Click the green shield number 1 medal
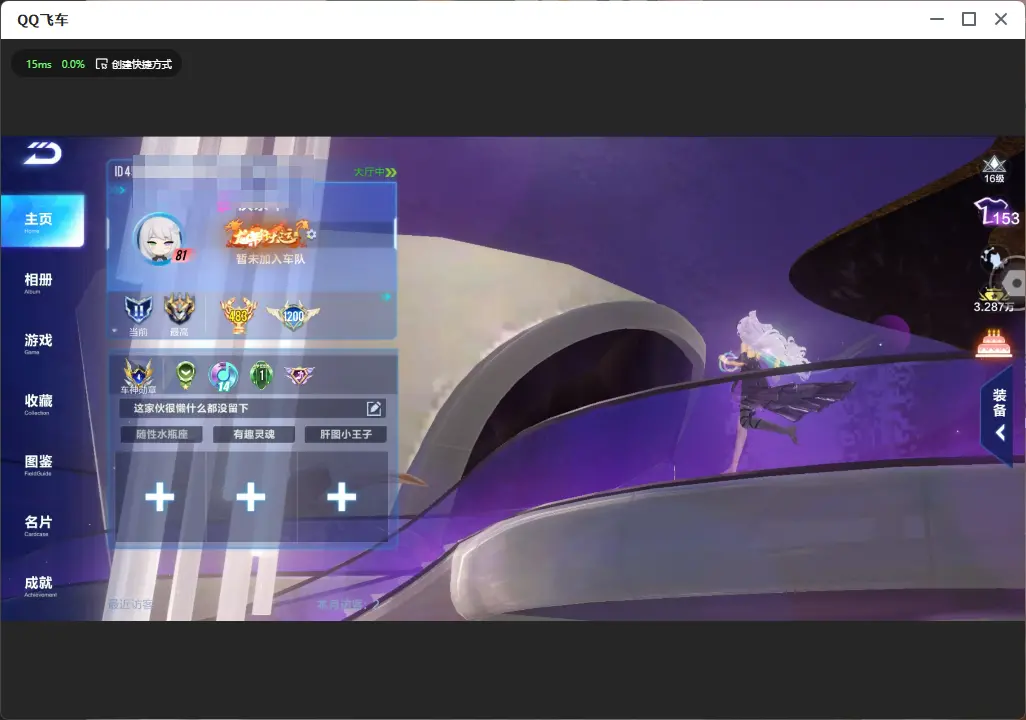The height and width of the screenshot is (720, 1026). pyautogui.click(x=262, y=375)
